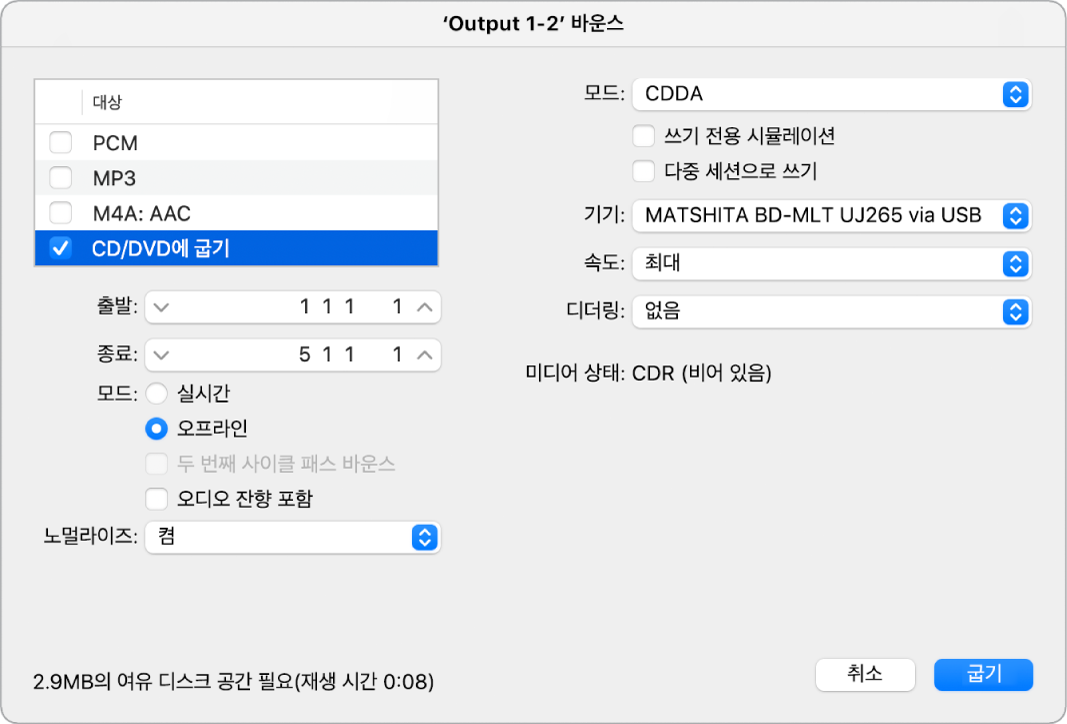Uncheck the CD/DVD에 굽기 checkbox
The image size is (1067, 724).
(x=61, y=248)
